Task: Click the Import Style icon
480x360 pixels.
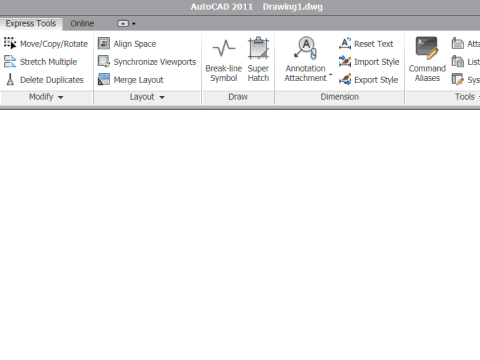Action: [345, 62]
